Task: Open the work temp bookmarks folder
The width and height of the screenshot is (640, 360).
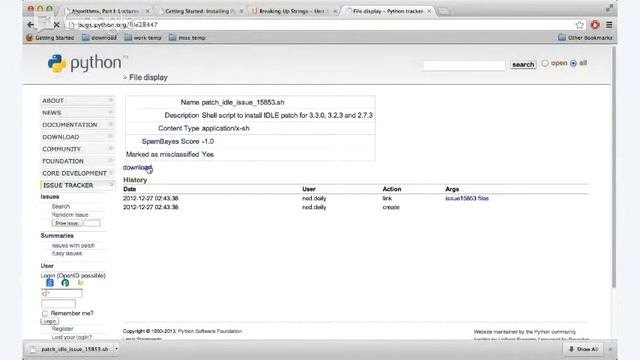Action: coord(143,38)
